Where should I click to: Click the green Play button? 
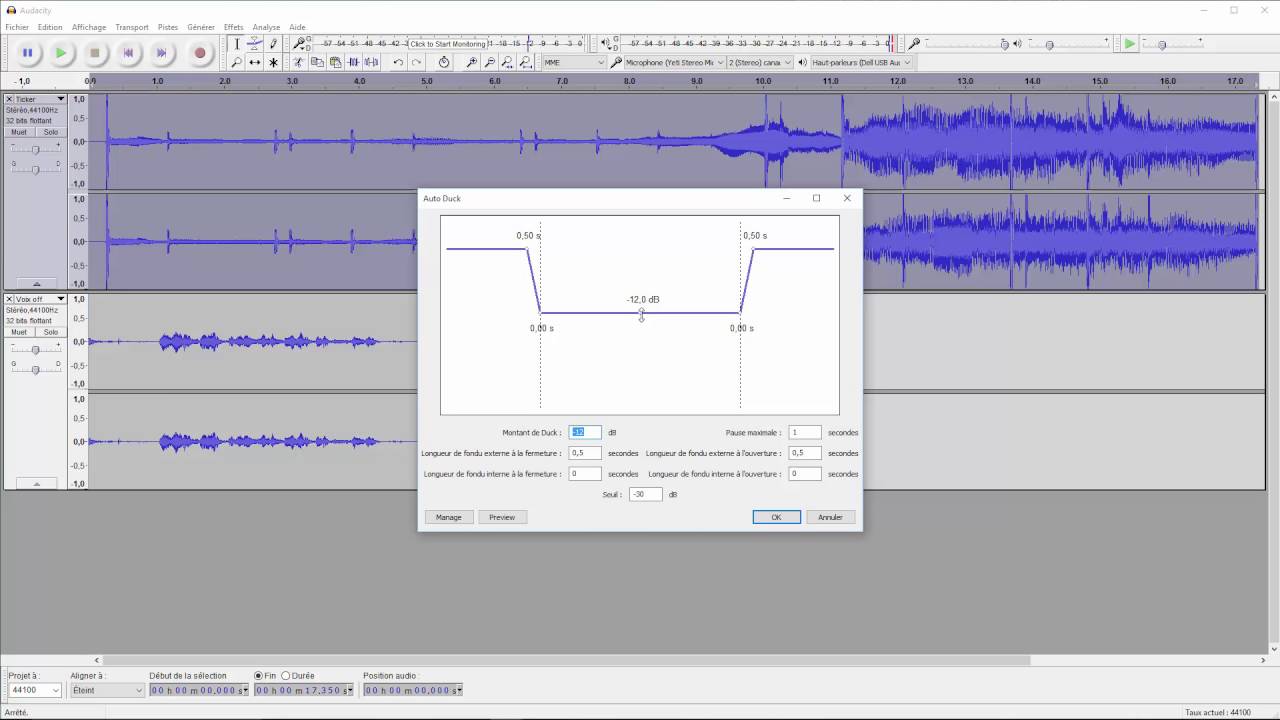pos(61,53)
